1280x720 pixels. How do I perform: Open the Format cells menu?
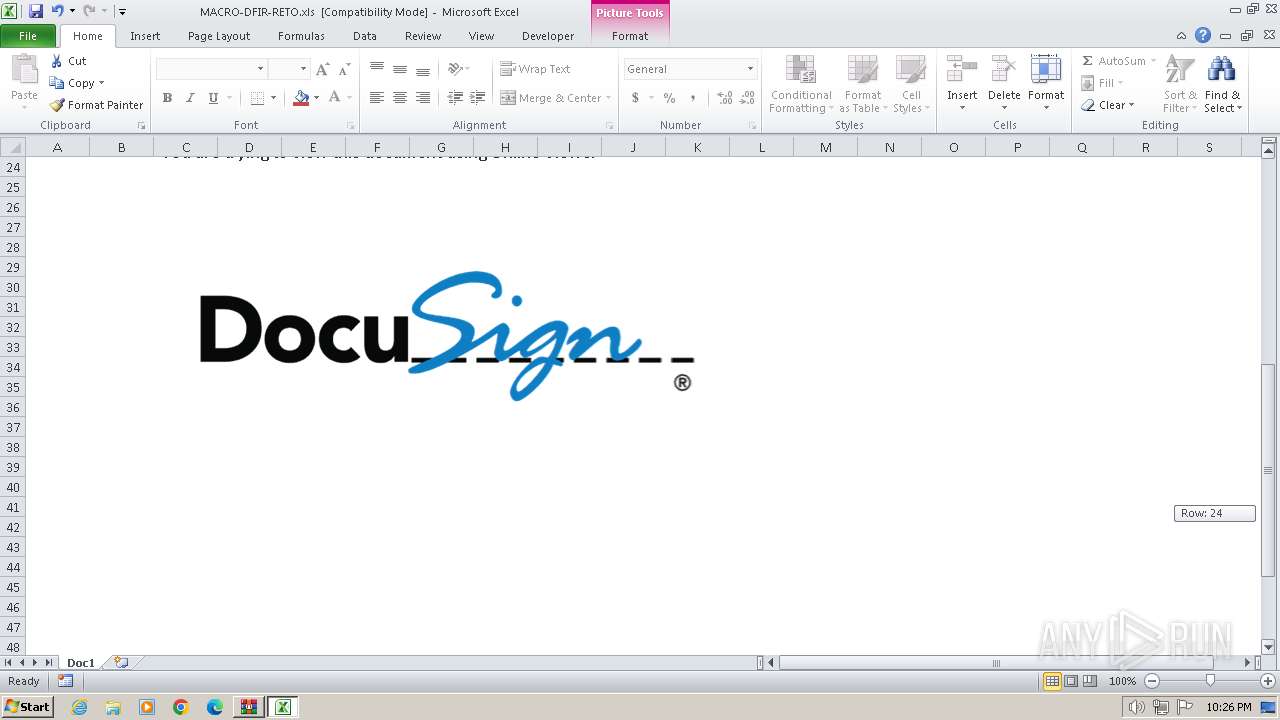tap(1046, 84)
